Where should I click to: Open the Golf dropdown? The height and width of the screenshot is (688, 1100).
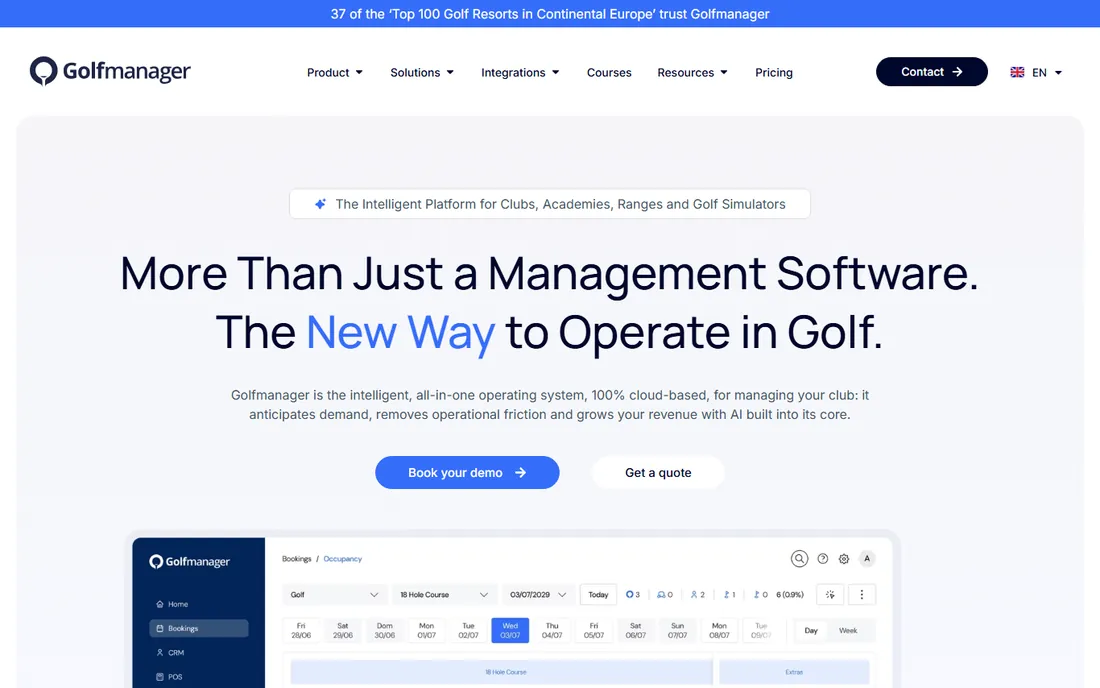[334, 595]
